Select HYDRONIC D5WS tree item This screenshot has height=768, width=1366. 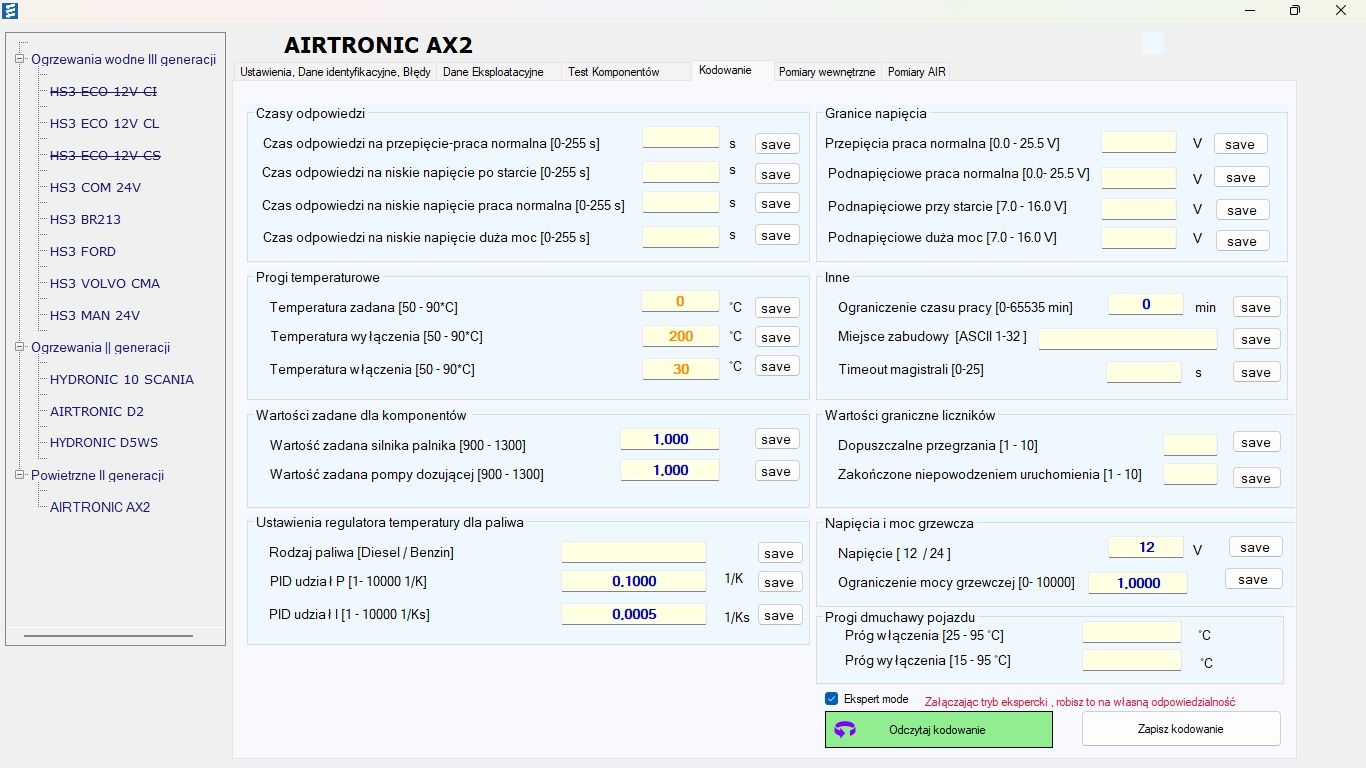pos(104,443)
